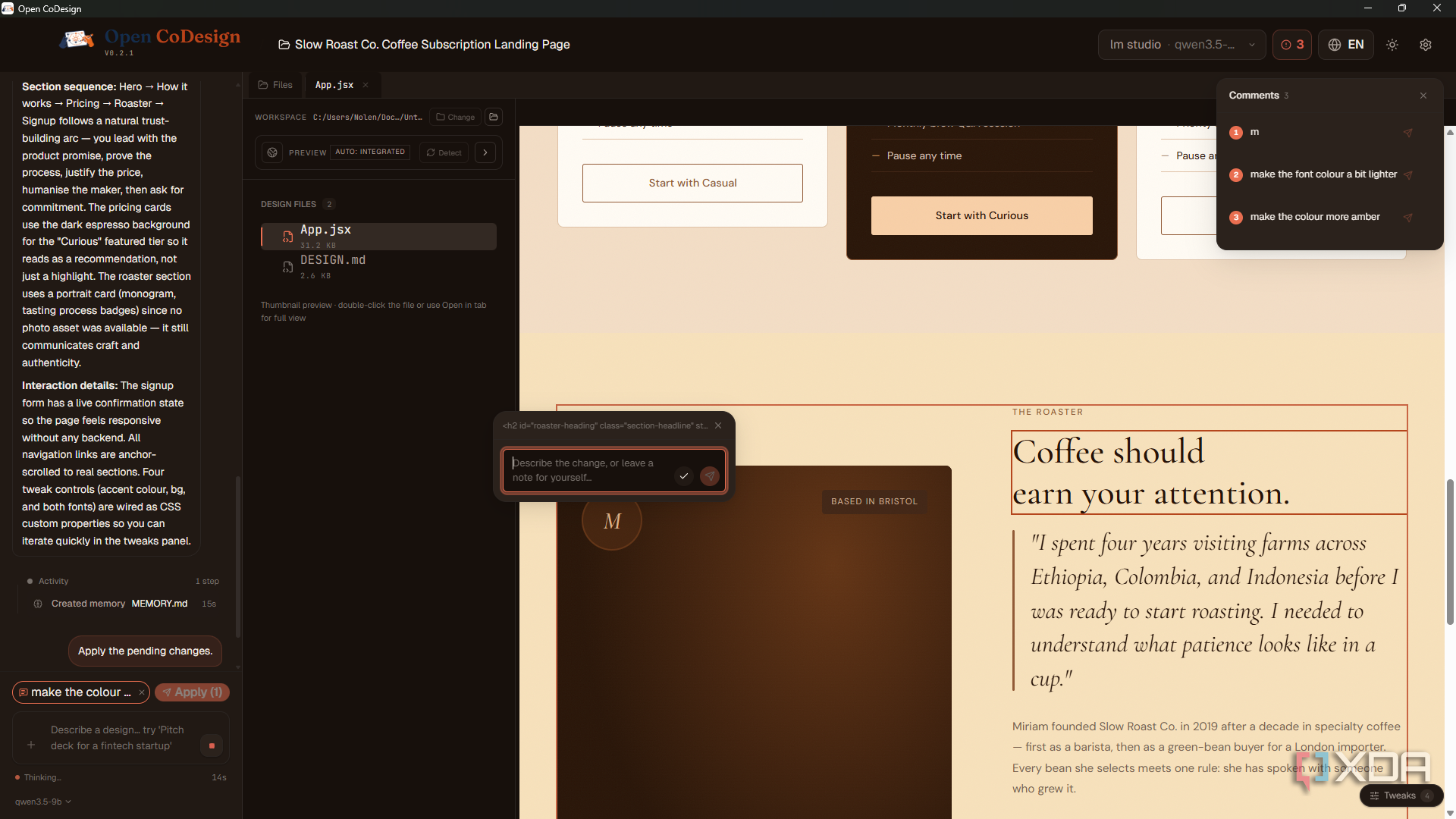Close the App.jsx tab
Viewport: 1456px width, 819px height.
[366, 85]
